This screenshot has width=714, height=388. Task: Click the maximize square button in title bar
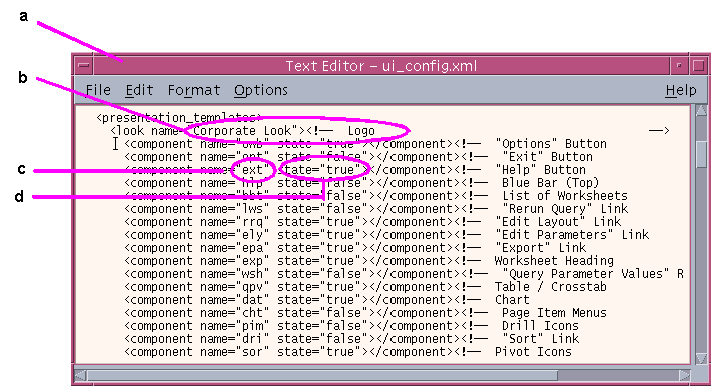699,66
